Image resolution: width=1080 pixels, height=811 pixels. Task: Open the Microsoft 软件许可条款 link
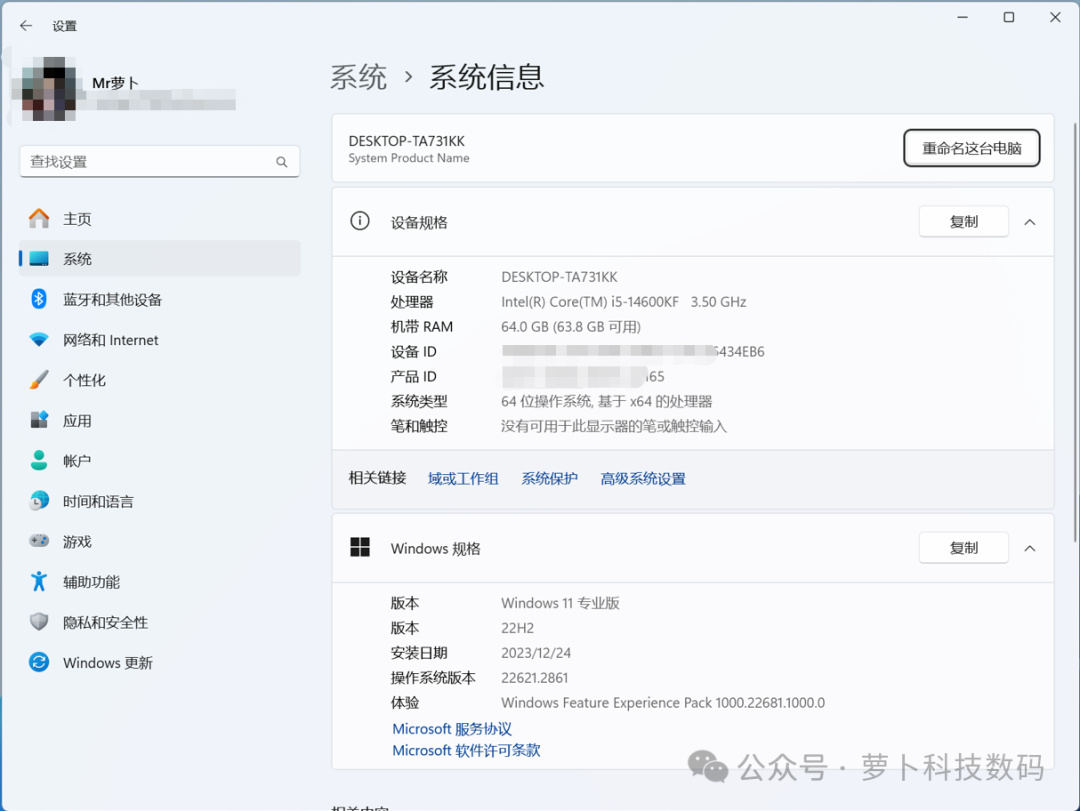point(466,750)
